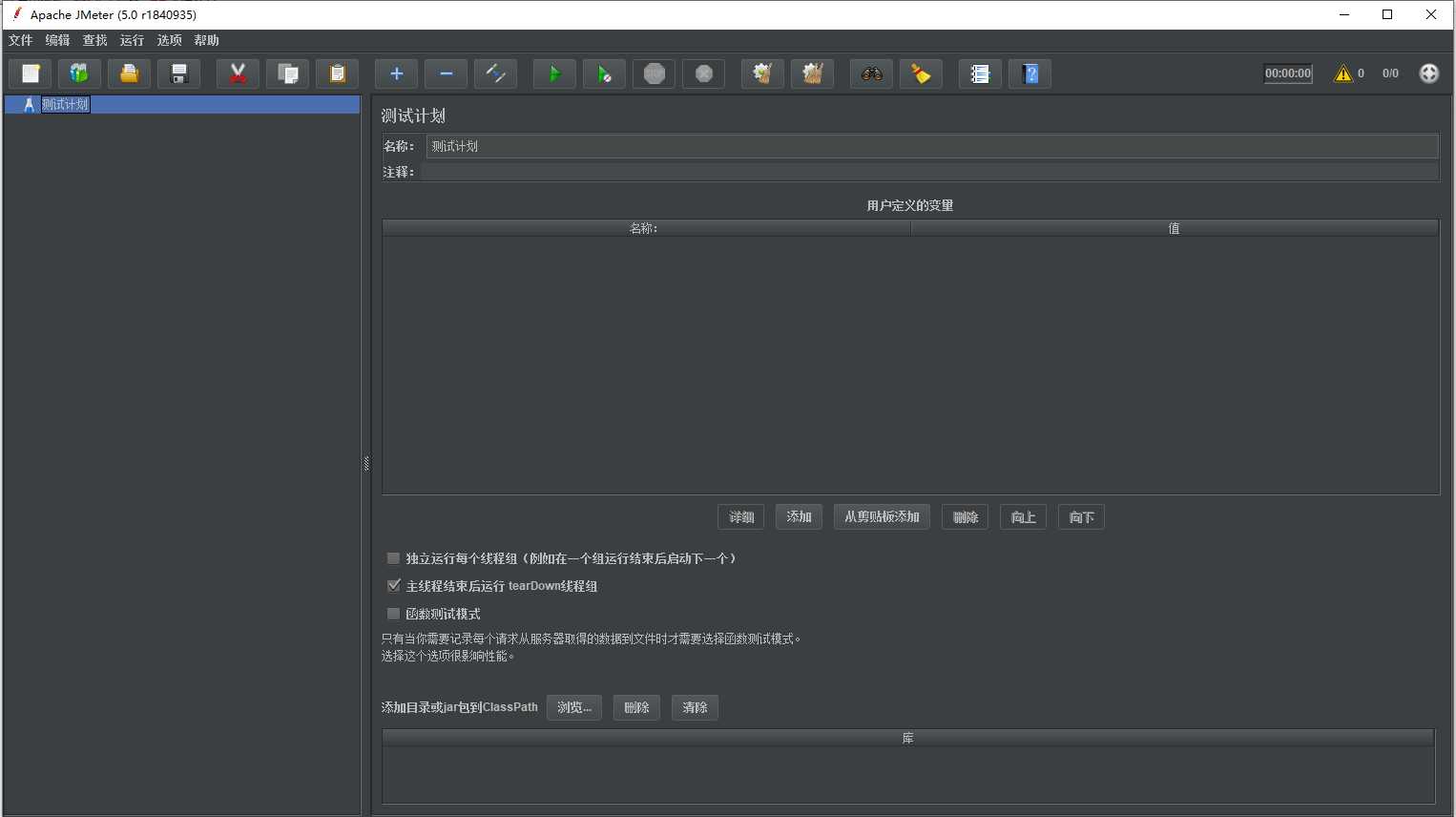Screen dimensions: 1456x817
Task: Click the Copy icon in the toolbar
Action: 287,73
